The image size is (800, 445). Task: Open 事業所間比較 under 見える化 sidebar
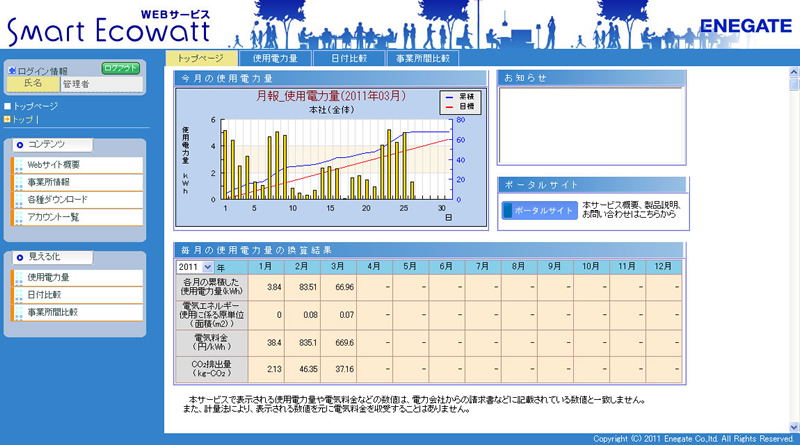point(77,312)
